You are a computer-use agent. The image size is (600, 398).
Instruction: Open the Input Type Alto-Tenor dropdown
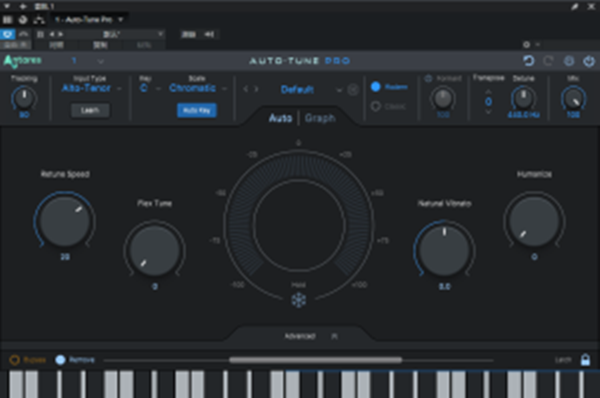tap(92, 88)
